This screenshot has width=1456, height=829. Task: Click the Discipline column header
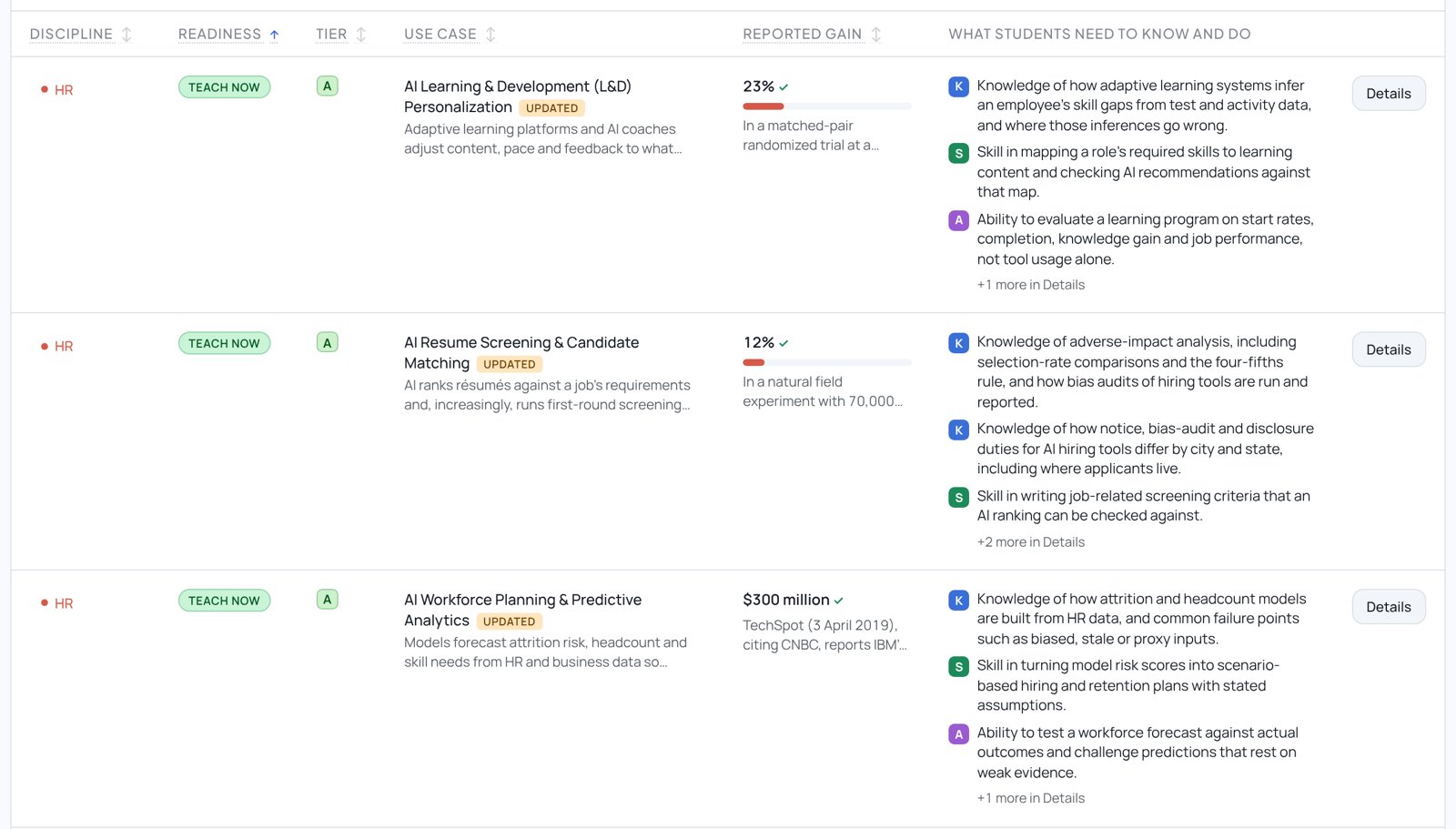(x=71, y=35)
